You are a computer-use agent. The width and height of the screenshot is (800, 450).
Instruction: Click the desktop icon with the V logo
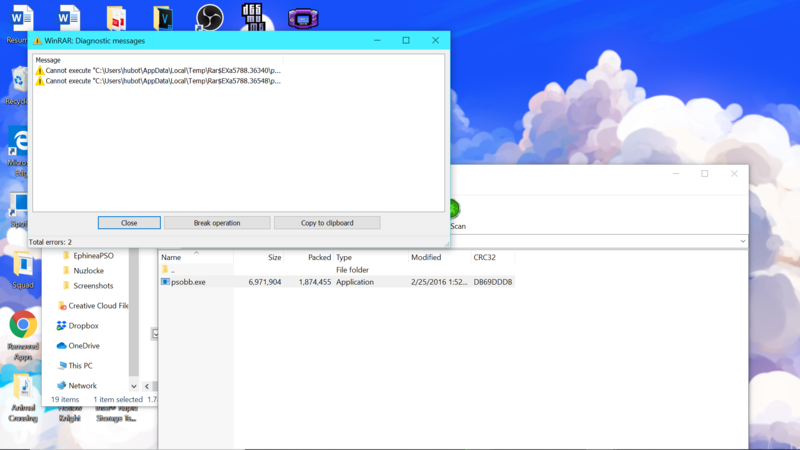[x=163, y=18]
